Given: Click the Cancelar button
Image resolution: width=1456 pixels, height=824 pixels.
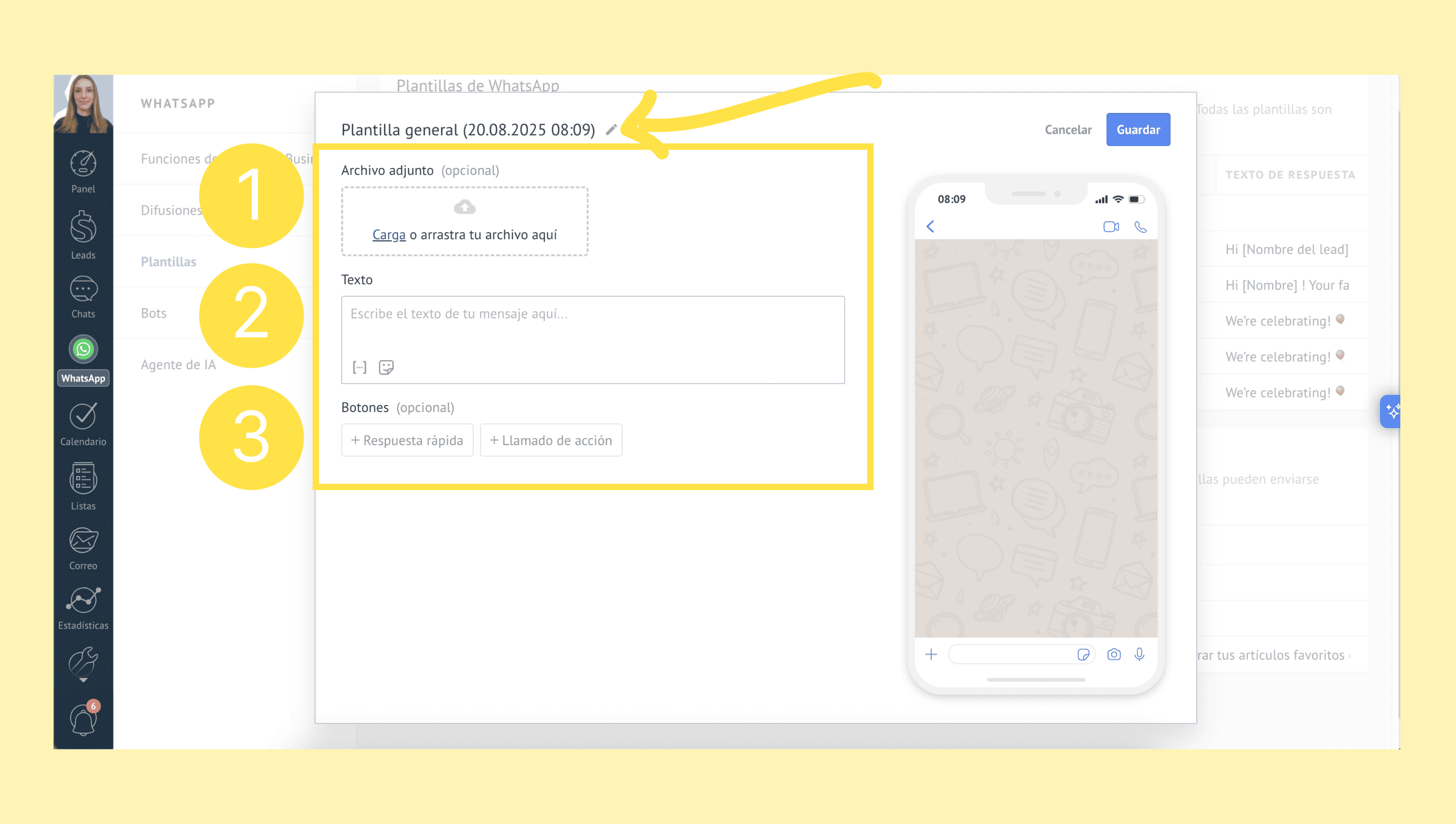Looking at the screenshot, I should (x=1068, y=129).
